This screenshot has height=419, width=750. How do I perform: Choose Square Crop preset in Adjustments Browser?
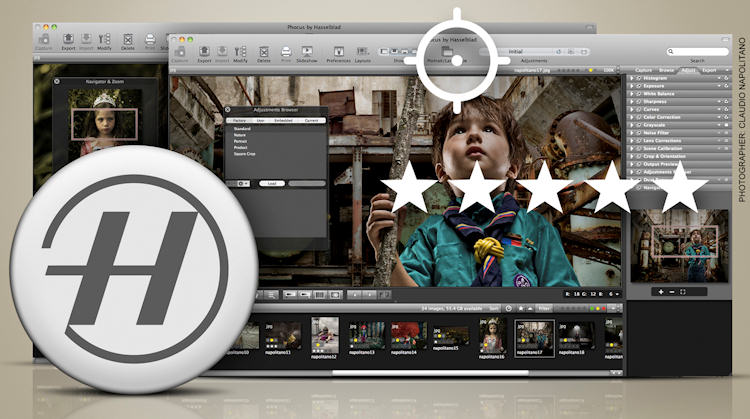(244, 154)
